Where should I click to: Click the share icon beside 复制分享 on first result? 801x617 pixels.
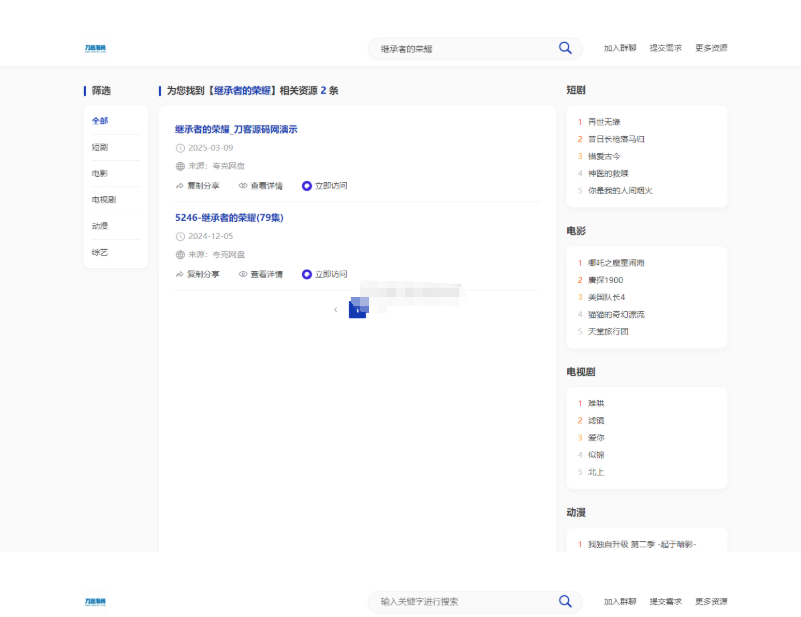[x=178, y=185]
